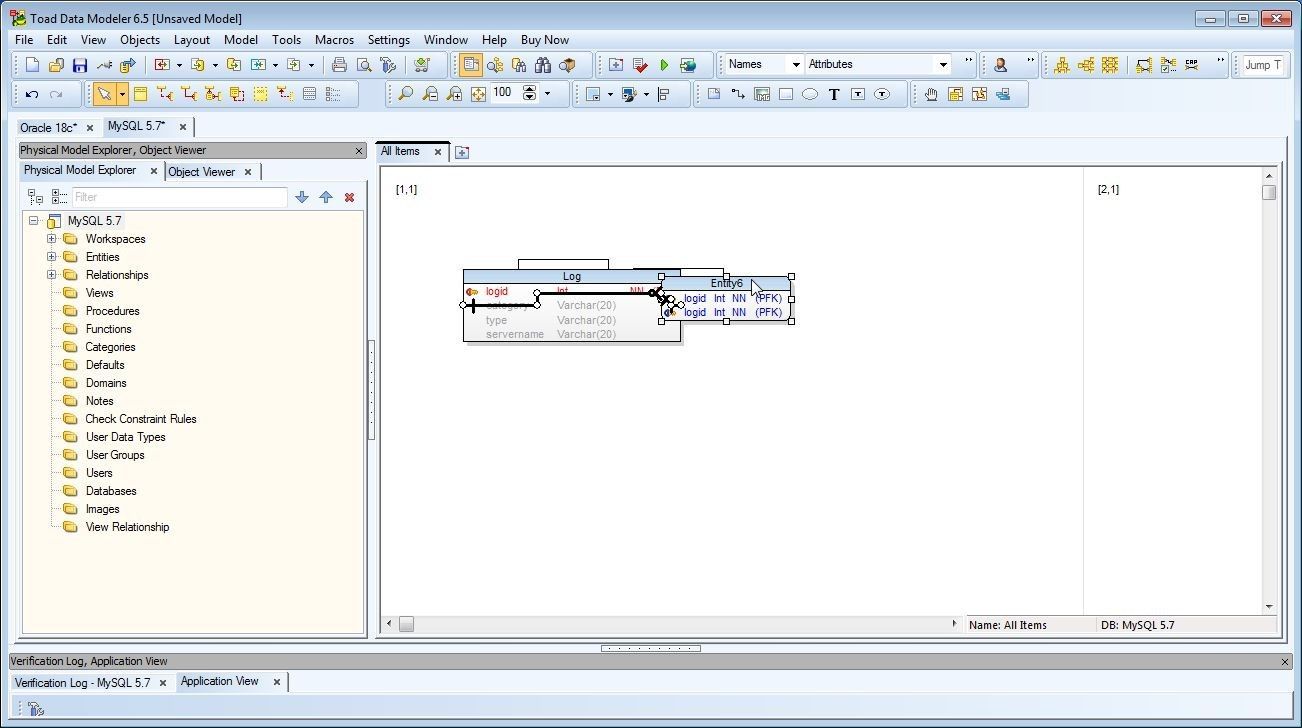Open a model with the folder icon
1302x728 pixels.
click(x=56, y=65)
